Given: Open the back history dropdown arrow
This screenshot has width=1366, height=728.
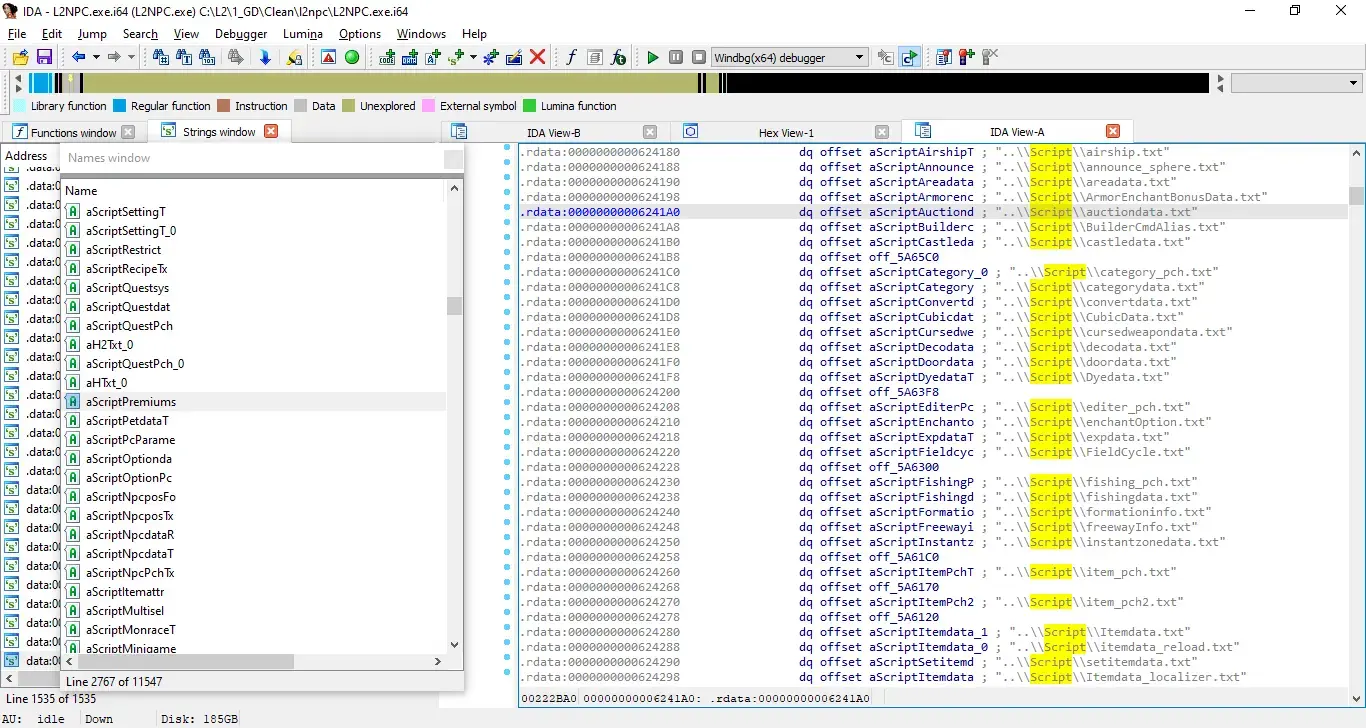Looking at the screenshot, I should point(96,57).
